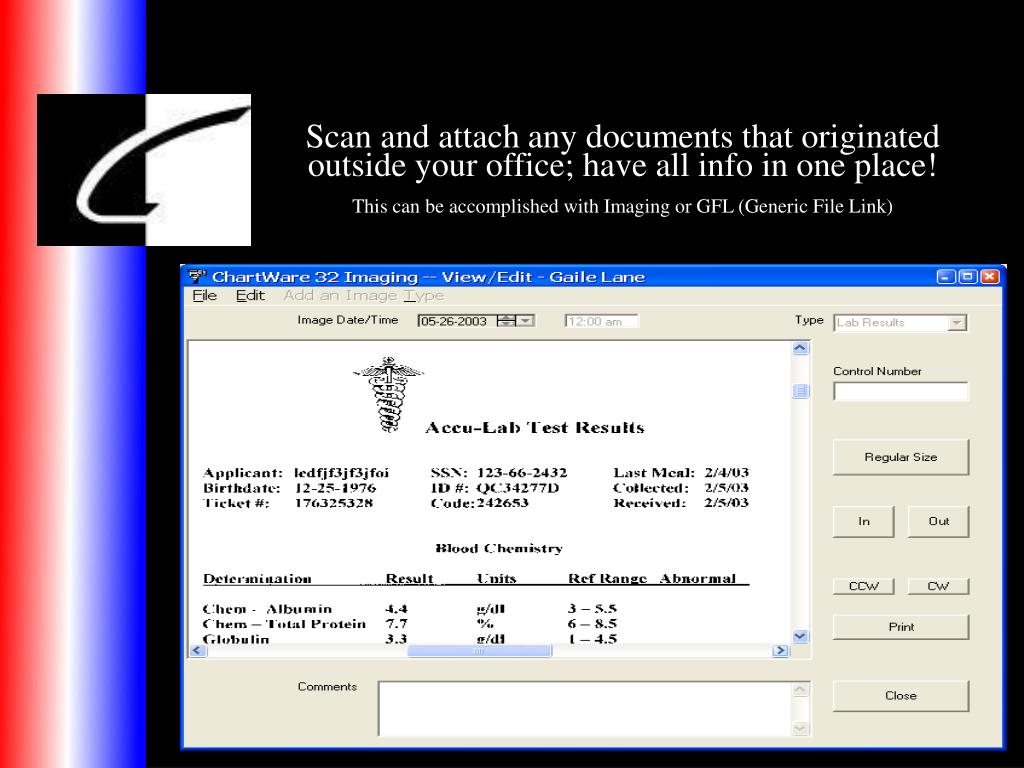1024x768 pixels.
Task: Click image vertical scrollbar up arrow
Action: pos(801,348)
